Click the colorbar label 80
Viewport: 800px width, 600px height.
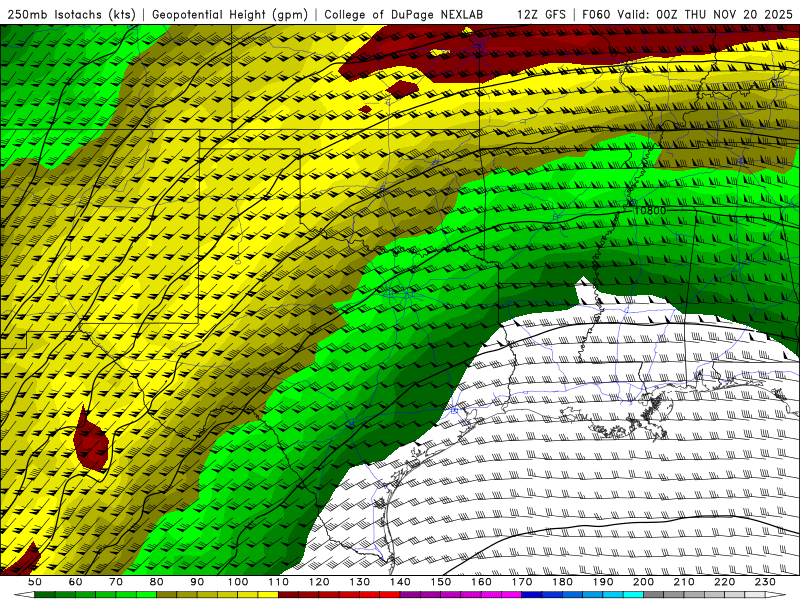(157, 582)
